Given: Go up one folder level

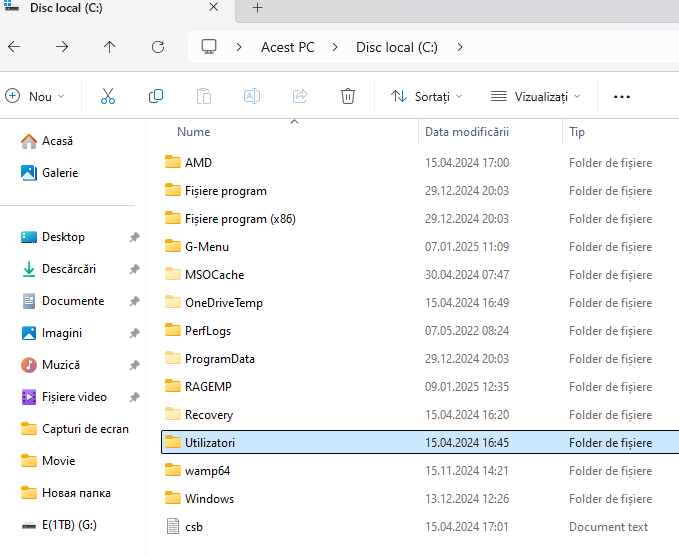Looking at the screenshot, I should point(110,47).
